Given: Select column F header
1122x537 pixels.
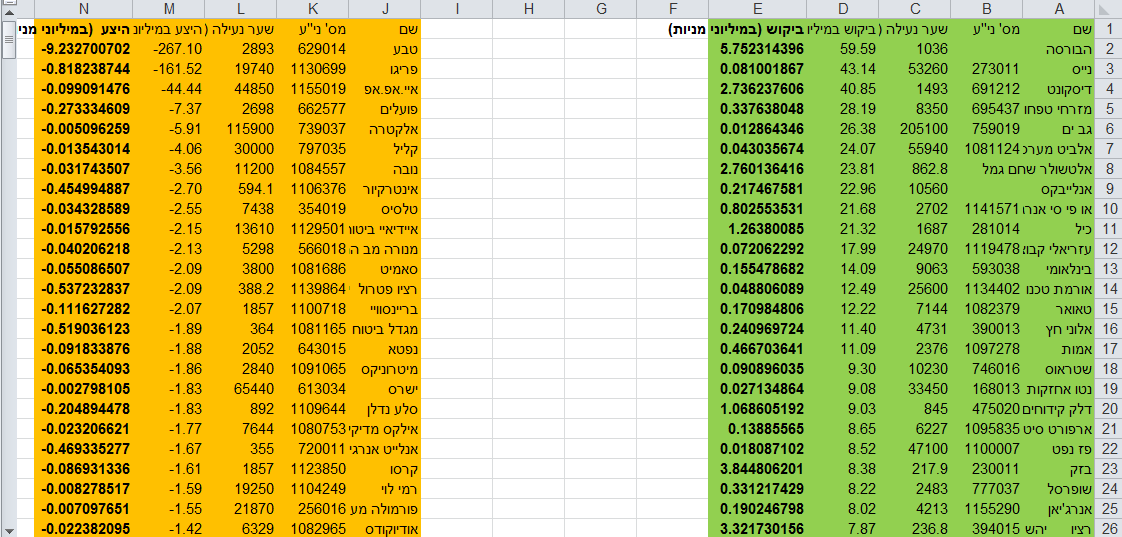Looking at the screenshot, I should coord(673,9).
